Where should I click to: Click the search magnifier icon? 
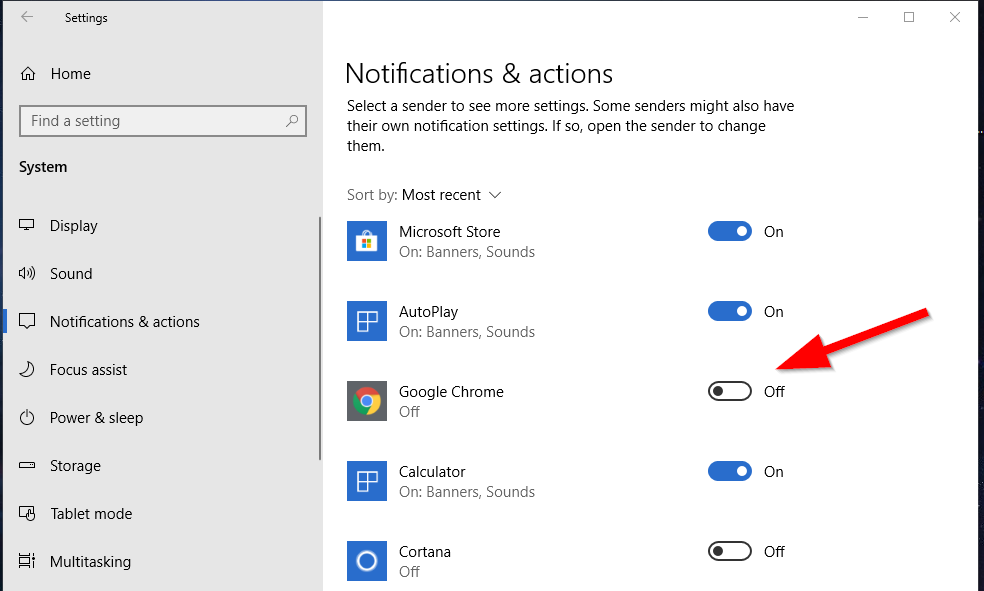pos(292,121)
